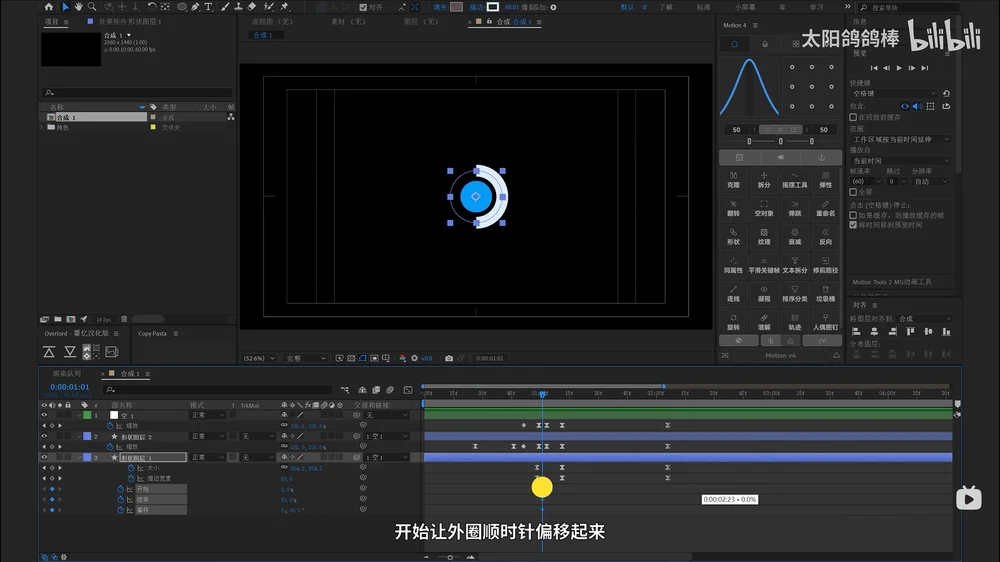This screenshot has height=562, width=1000.
Task: Collapse layer 3 形状图层 1 twirl arrow
Action: coord(79,457)
